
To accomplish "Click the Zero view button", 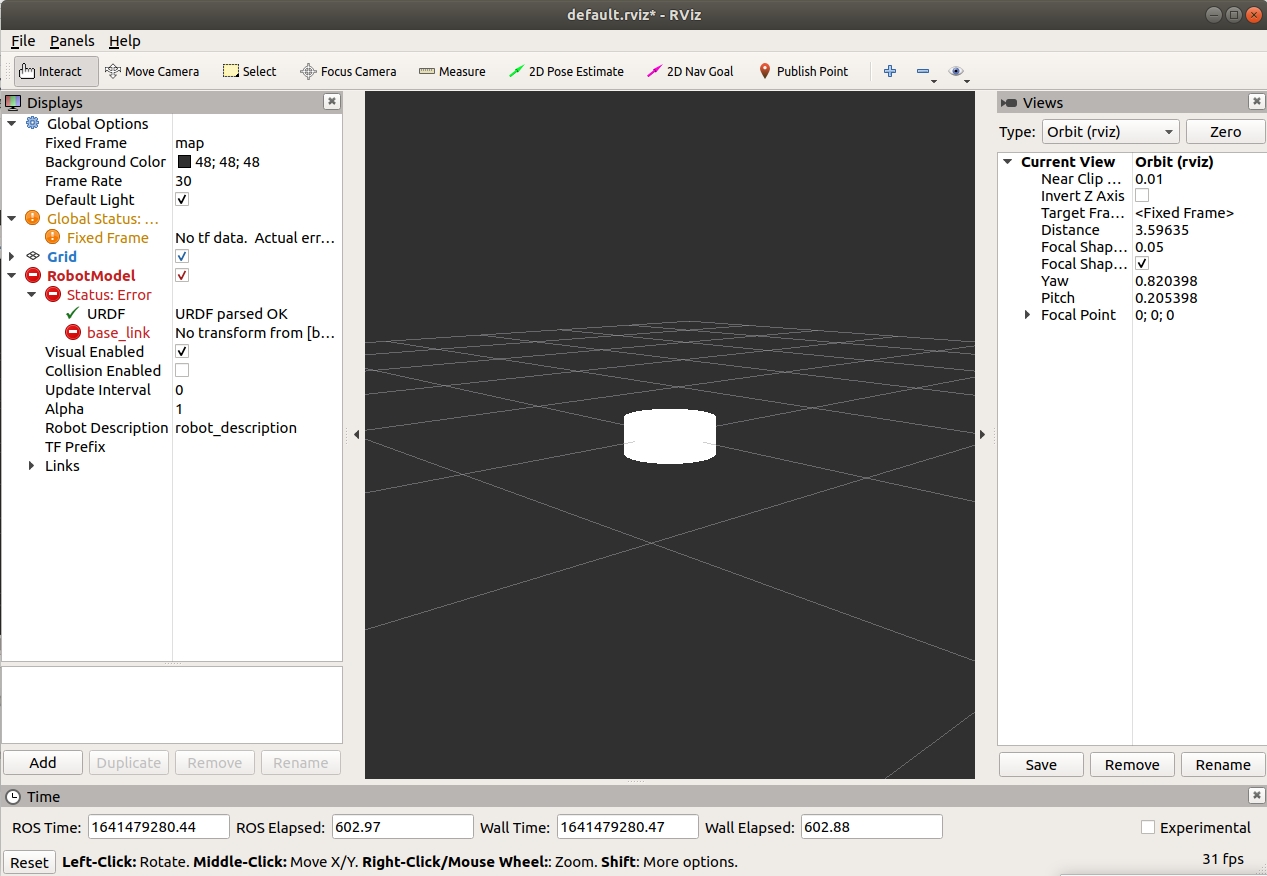I will click(1225, 132).
